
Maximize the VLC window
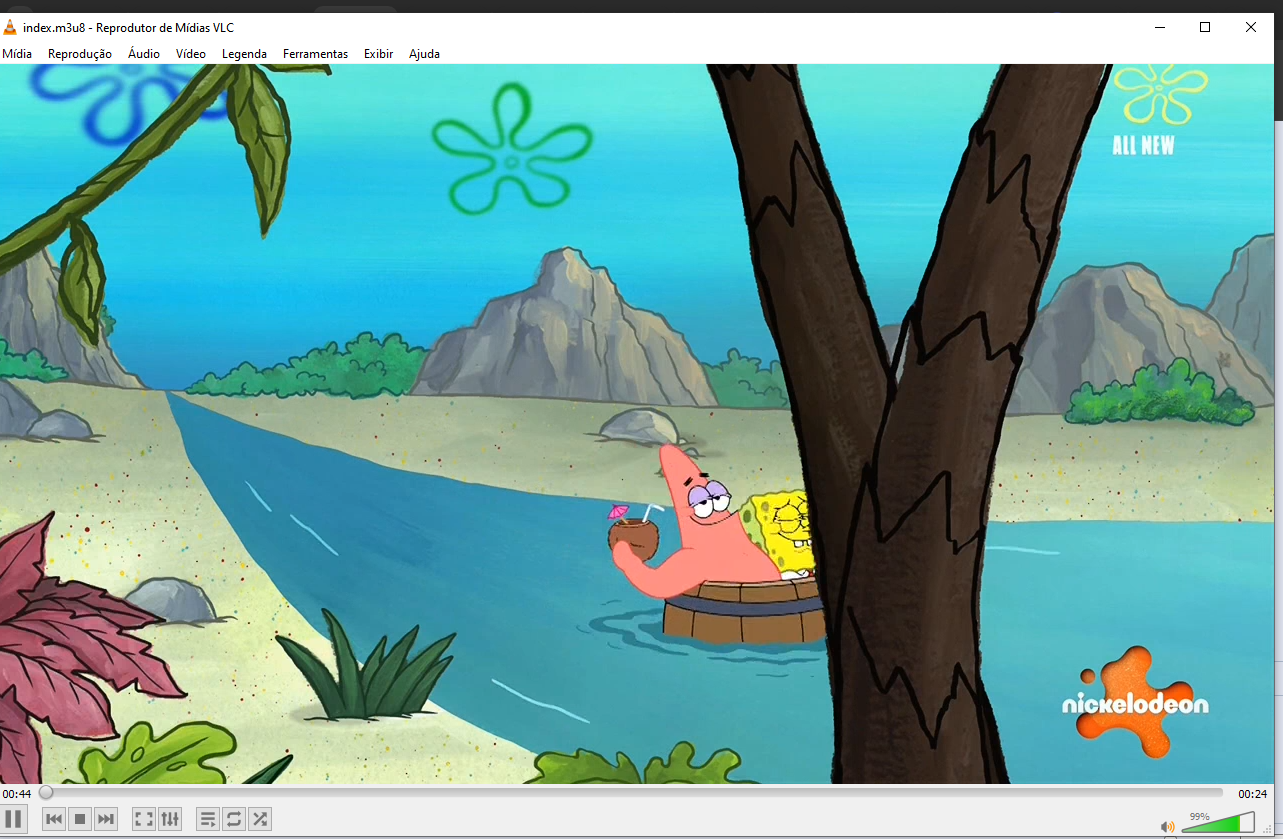[1205, 27]
